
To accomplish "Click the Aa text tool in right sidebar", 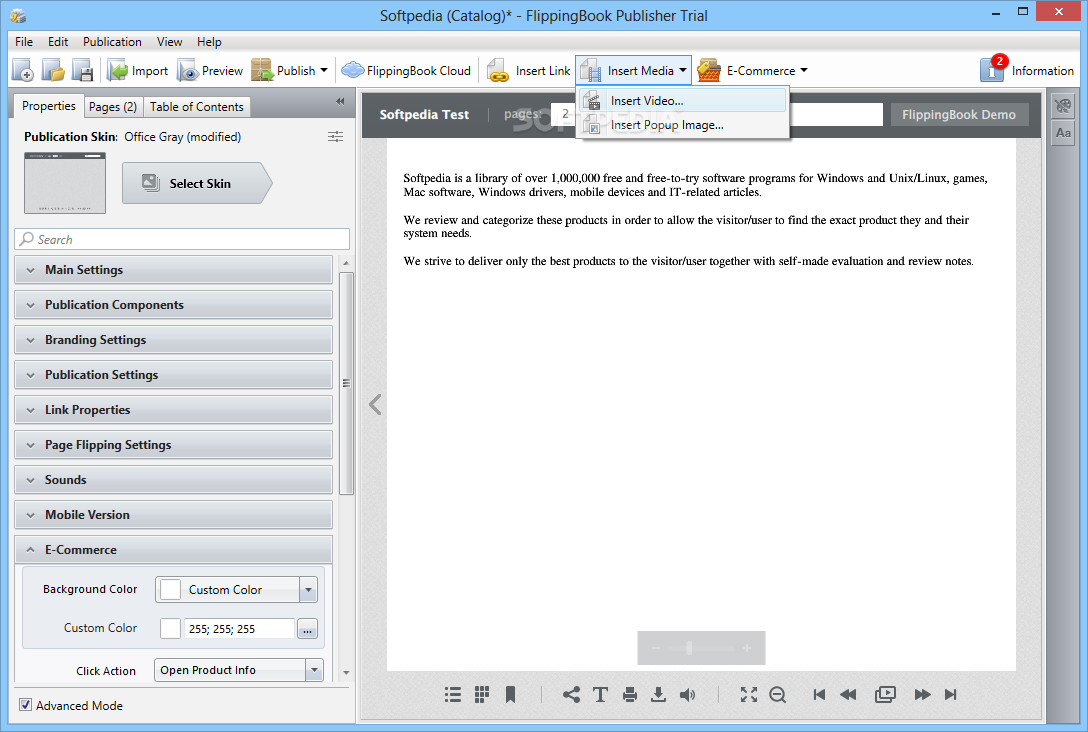I will [1063, 133].
